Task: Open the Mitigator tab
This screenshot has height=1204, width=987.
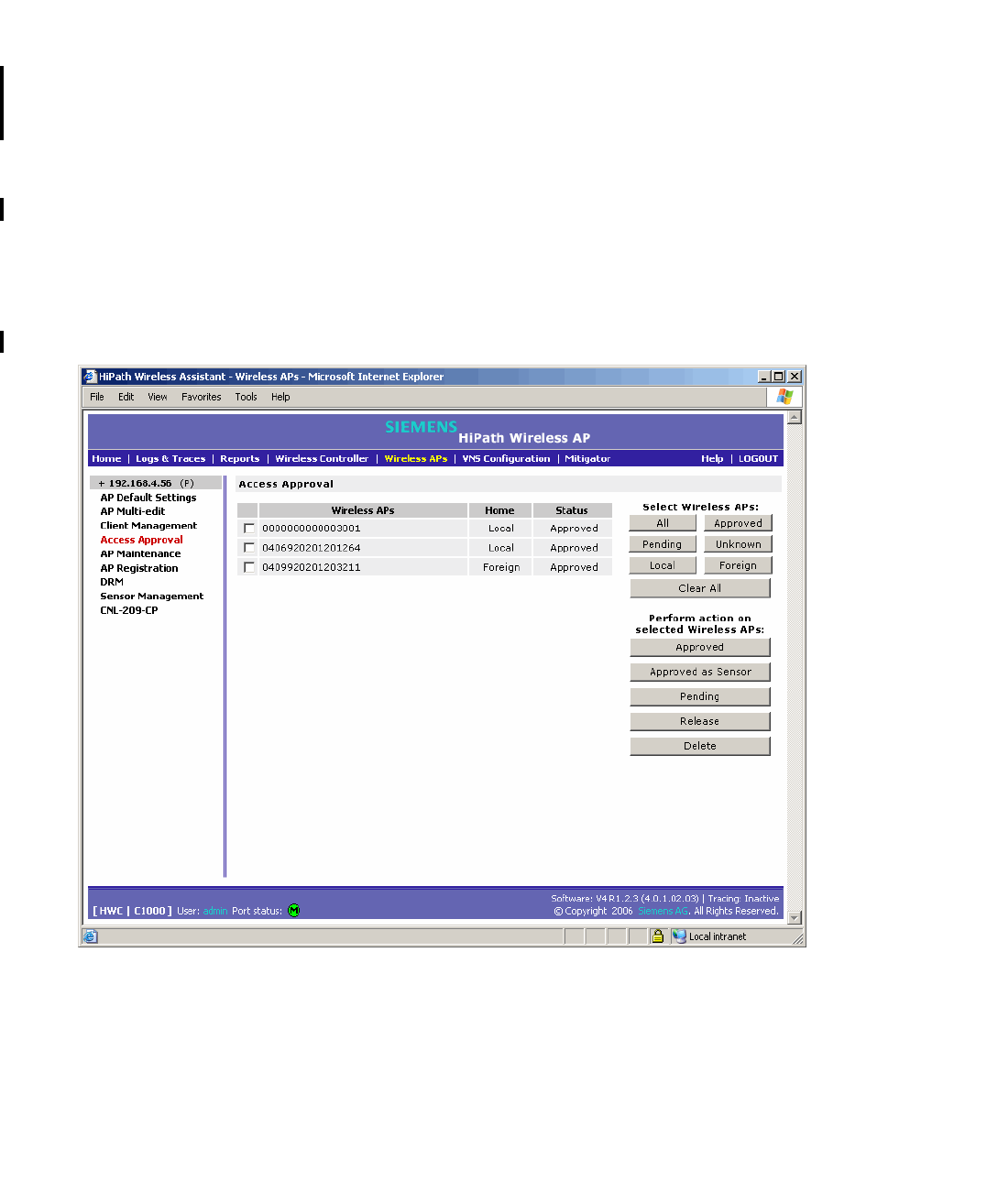Action: point(587,459)
